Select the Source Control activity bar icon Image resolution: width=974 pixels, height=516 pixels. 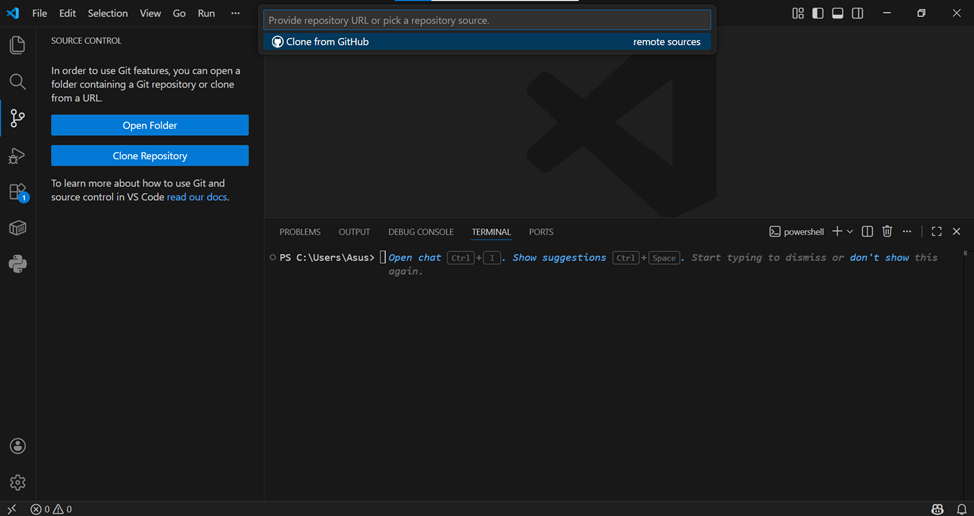(x=17, y=118)
